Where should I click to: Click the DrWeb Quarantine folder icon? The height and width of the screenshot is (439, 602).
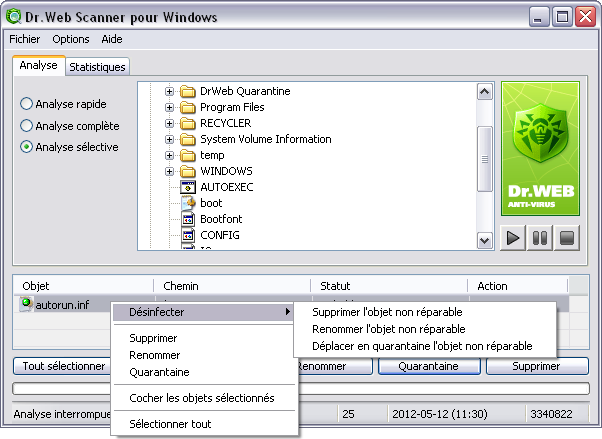[x=188, y=91]
